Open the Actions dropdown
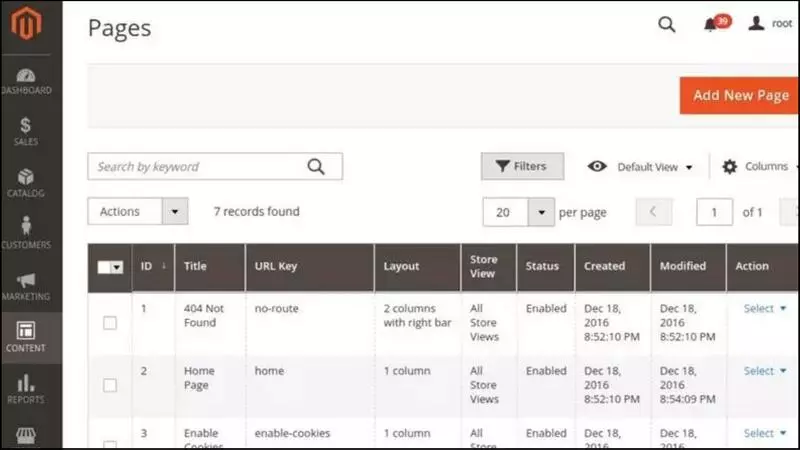The image size is (800, 450). (x=138, y=211)
